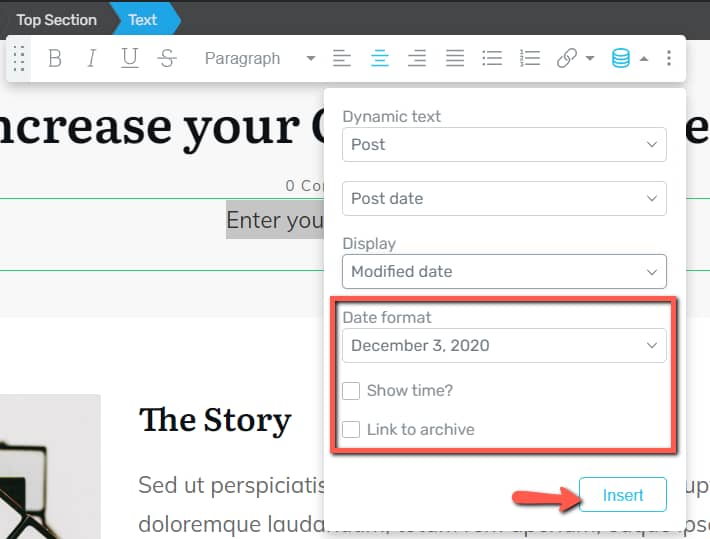Image resolution: width=710 pixels, height=539 pixels.
Task: Open the Date format dropdown
Action: tap(504, 346)
